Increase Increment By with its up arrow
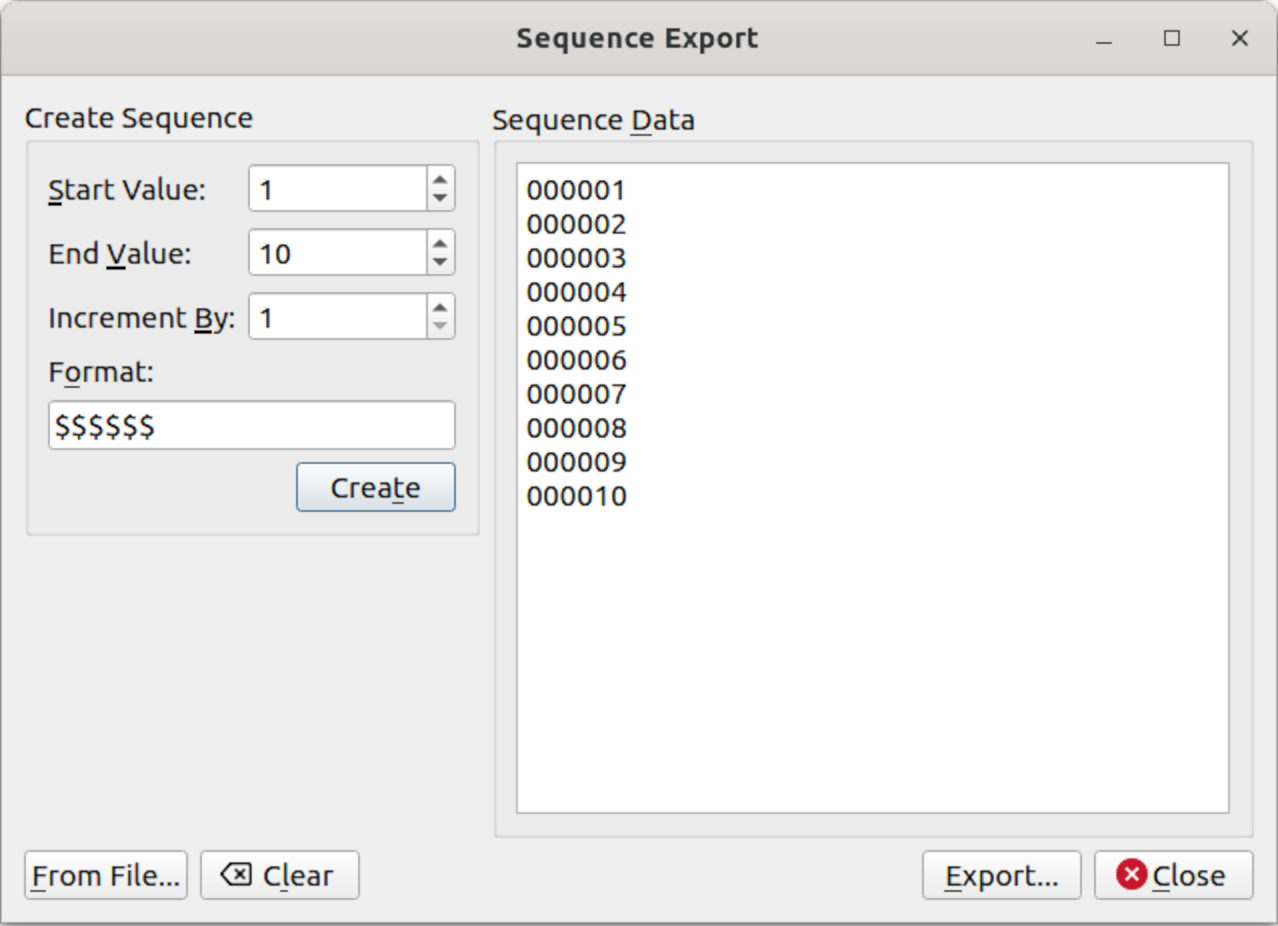This screenshot has width=1278, height=926. tap(440, 307)
